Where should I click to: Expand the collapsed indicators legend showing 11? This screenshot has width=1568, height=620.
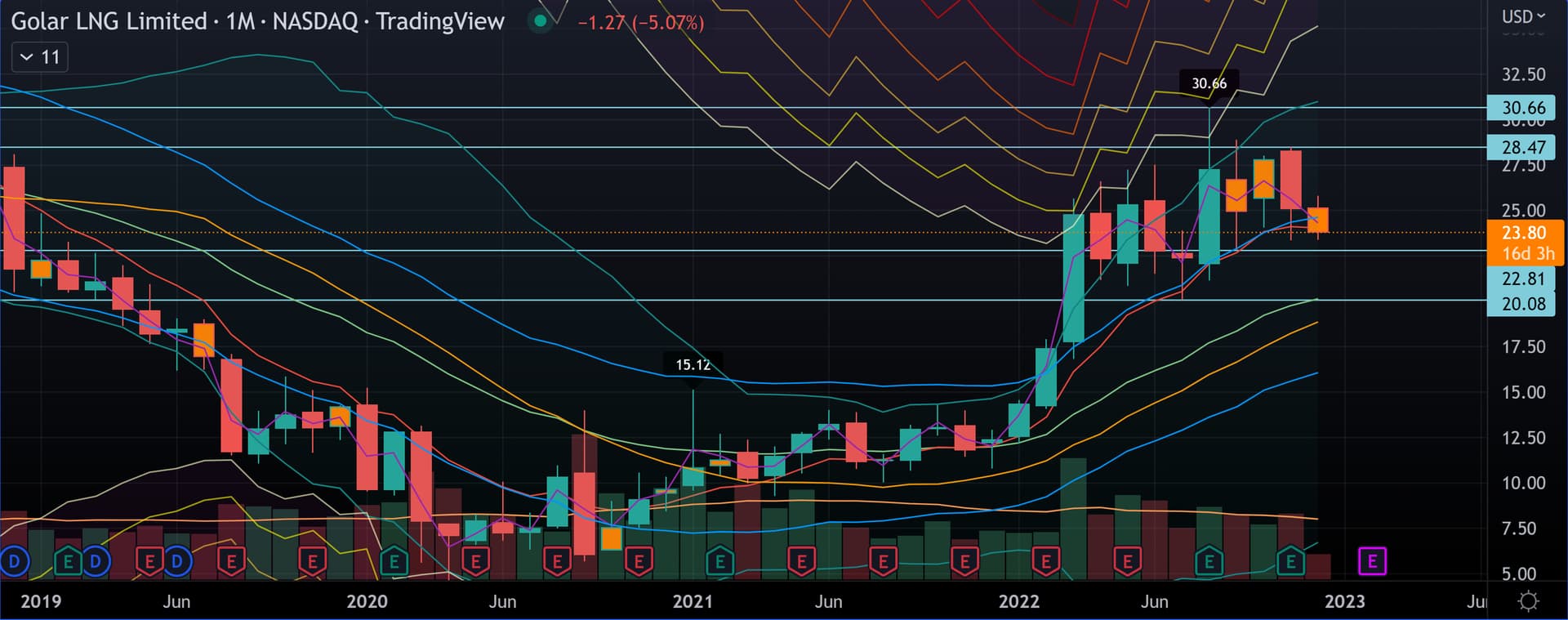point(39,57)
